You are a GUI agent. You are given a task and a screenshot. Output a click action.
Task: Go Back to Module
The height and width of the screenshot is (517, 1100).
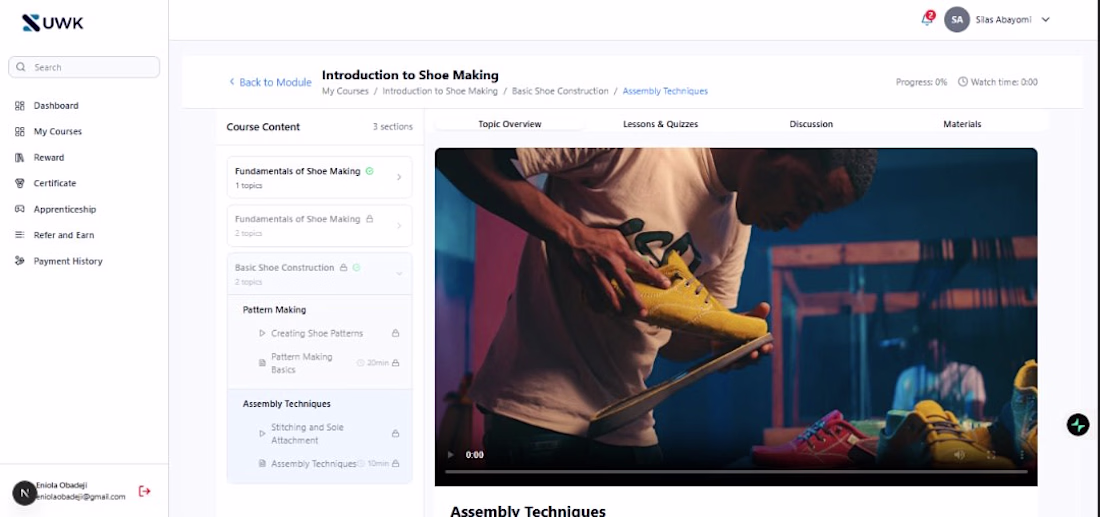coord(270,82)
